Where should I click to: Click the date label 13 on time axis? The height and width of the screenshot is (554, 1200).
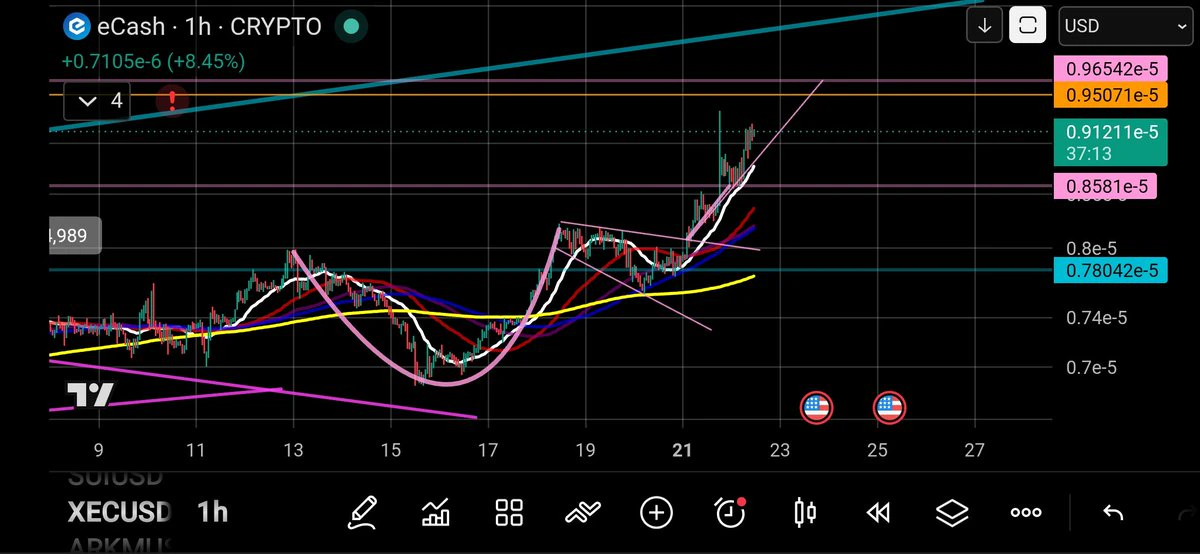tap(293, 449)
